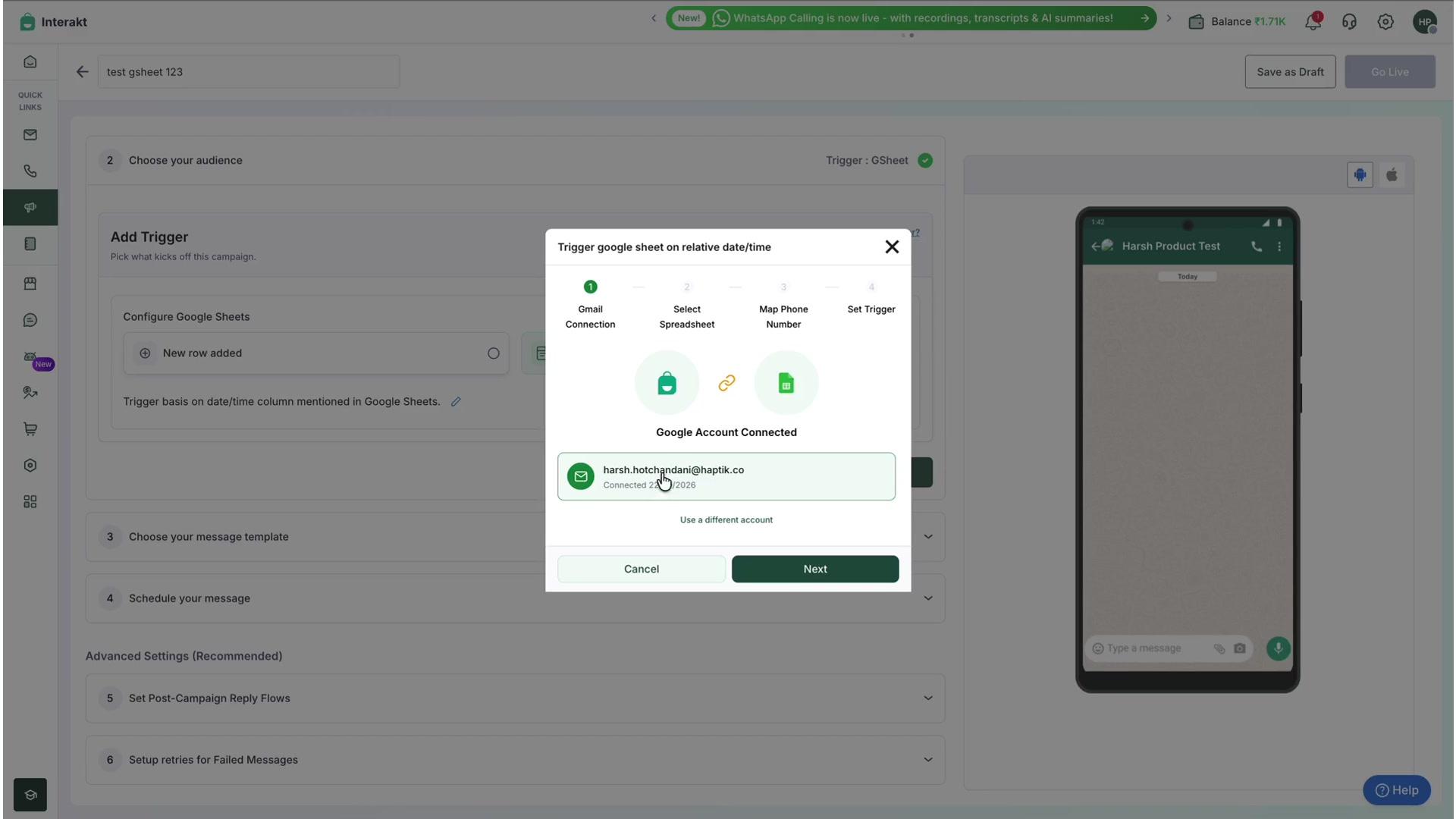
Task: Click the Set Trigger step
Action: coord(871,298)
